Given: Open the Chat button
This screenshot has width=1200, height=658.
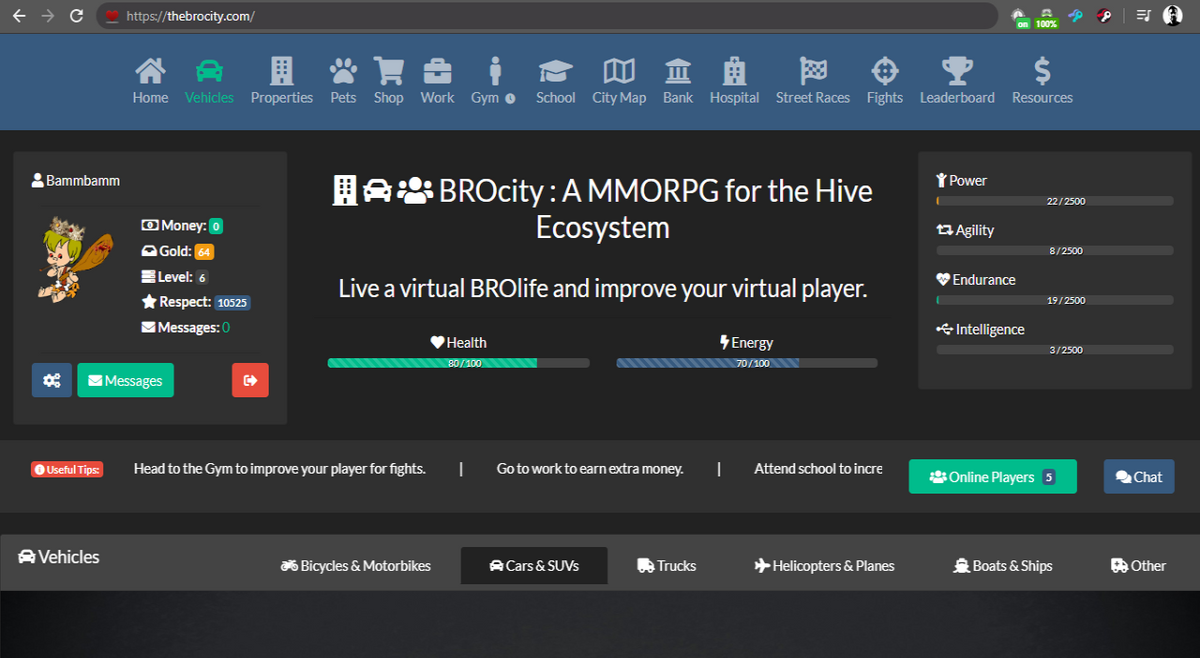Looking at the screenshot, I should 1139,477.
